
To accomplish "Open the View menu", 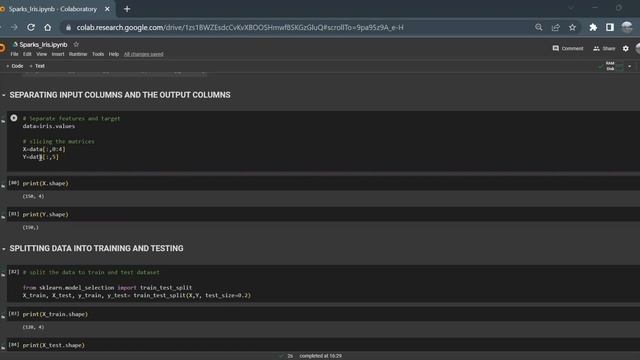I will point(42,54).
